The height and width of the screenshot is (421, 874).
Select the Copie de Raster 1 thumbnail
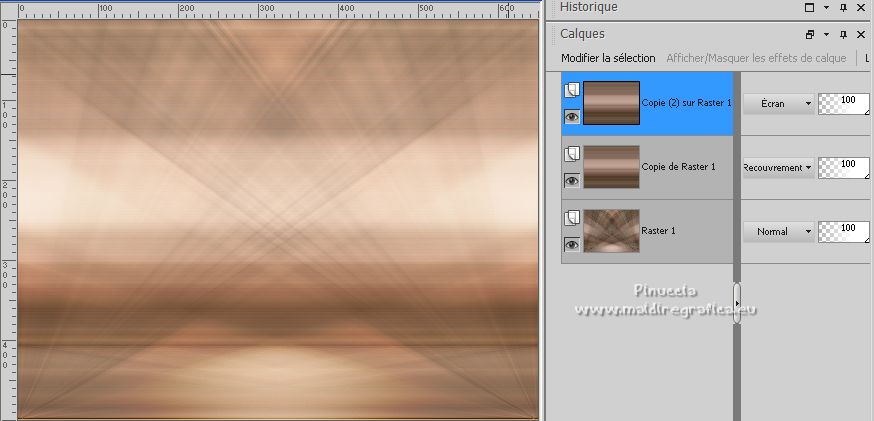[611, 167]
